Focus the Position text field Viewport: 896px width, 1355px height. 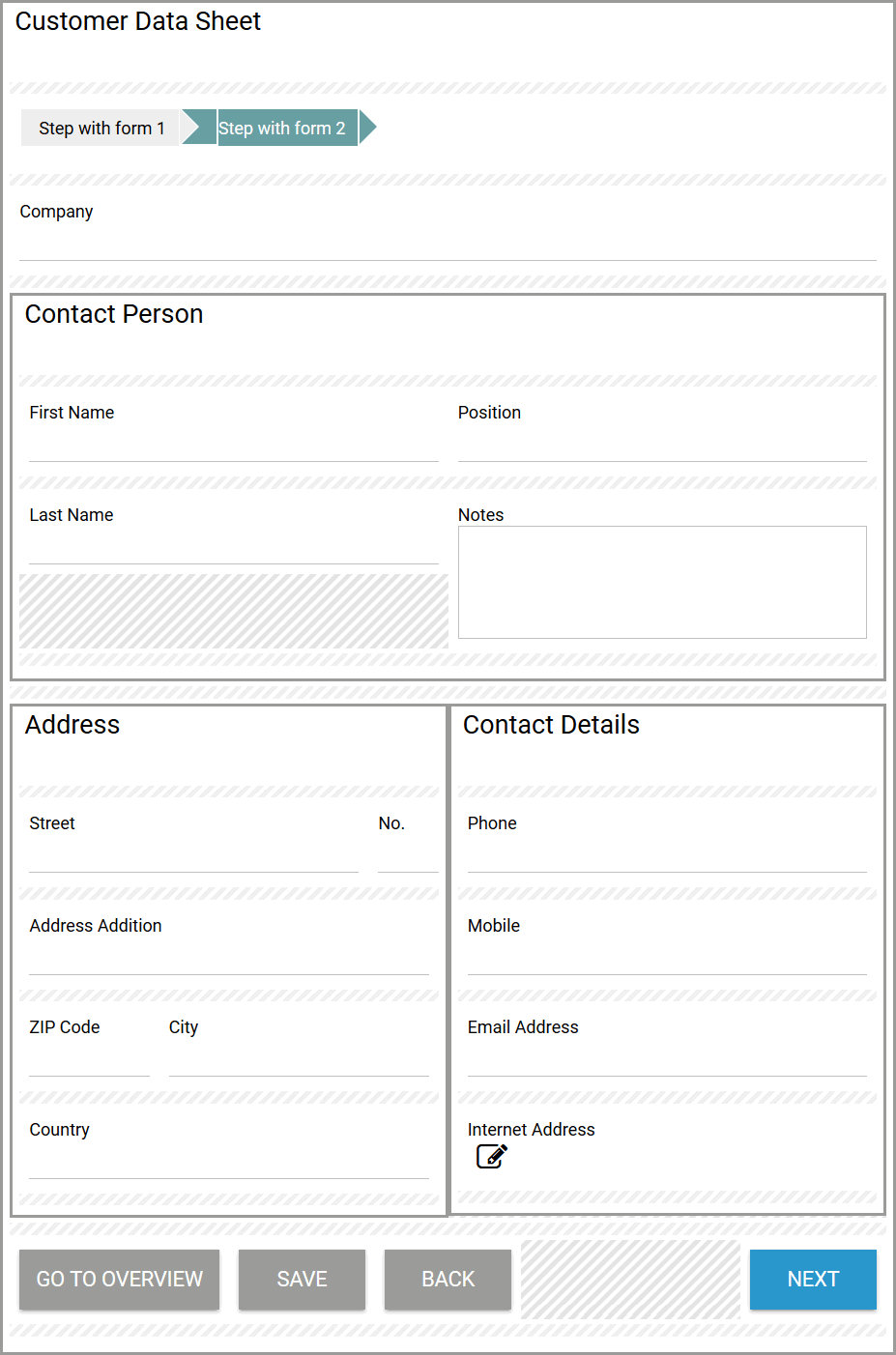pyautogui.click(x=661, y=447)
